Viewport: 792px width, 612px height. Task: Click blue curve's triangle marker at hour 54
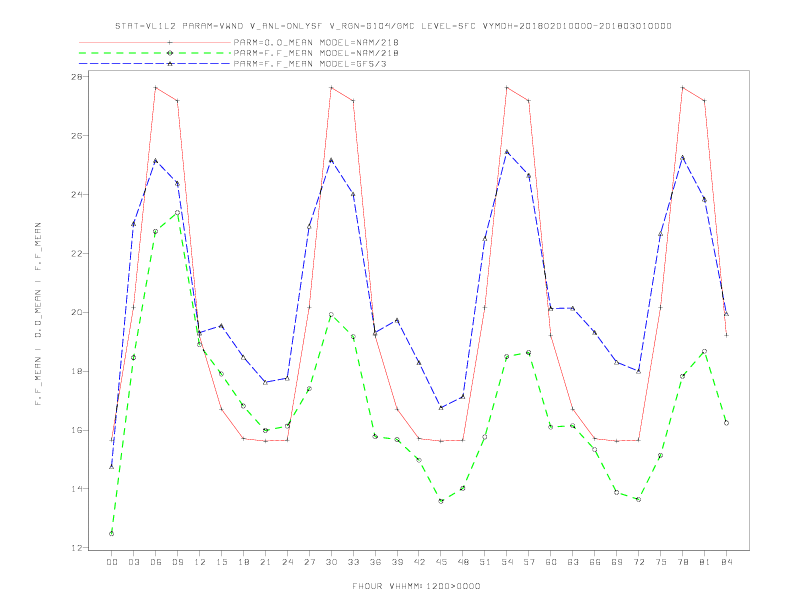click(x=507, y=151)
